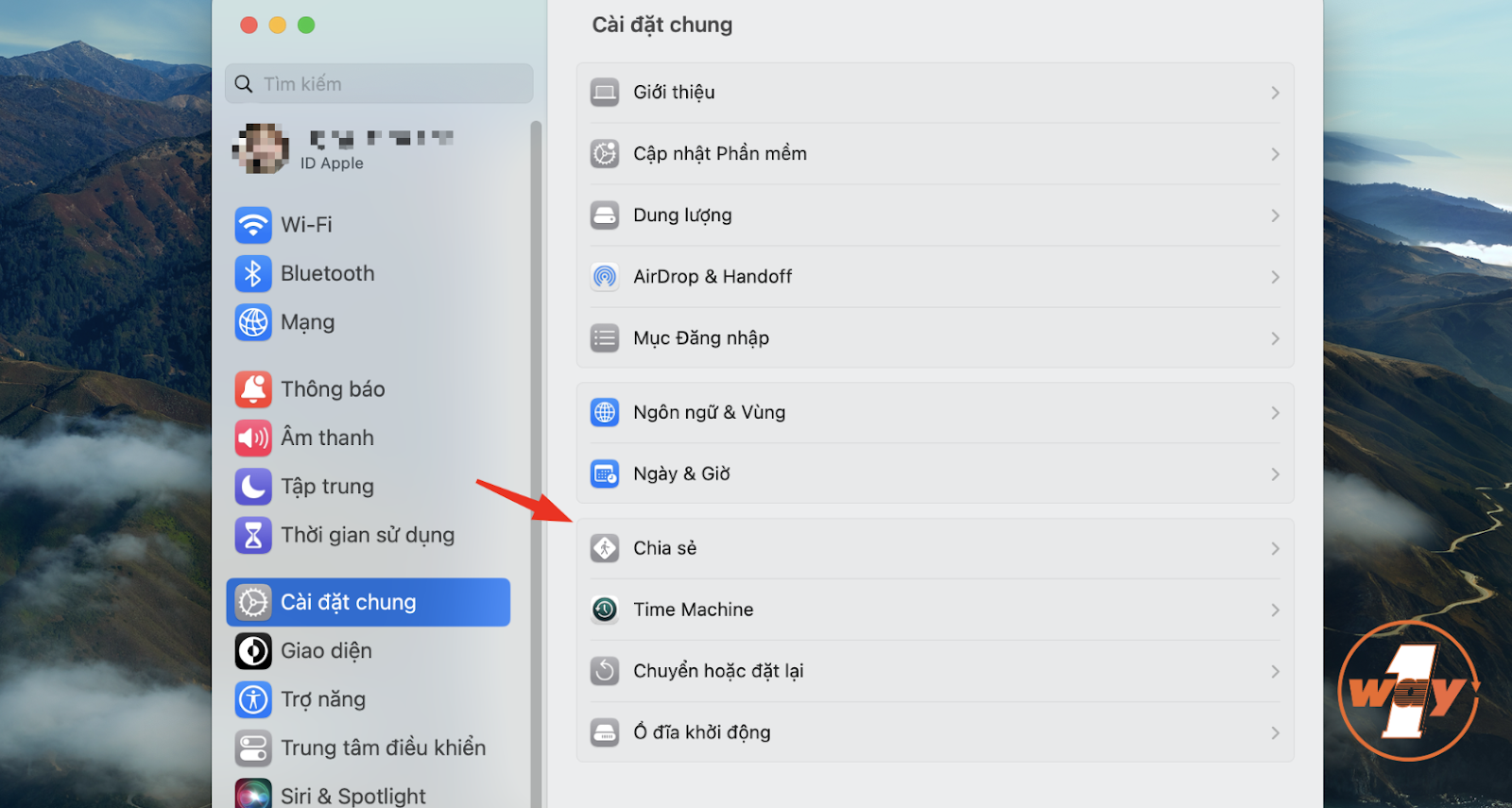1512x808 pixels.
Task: Select Siri & Spotlight sidebar label
Action: point(352,796)
